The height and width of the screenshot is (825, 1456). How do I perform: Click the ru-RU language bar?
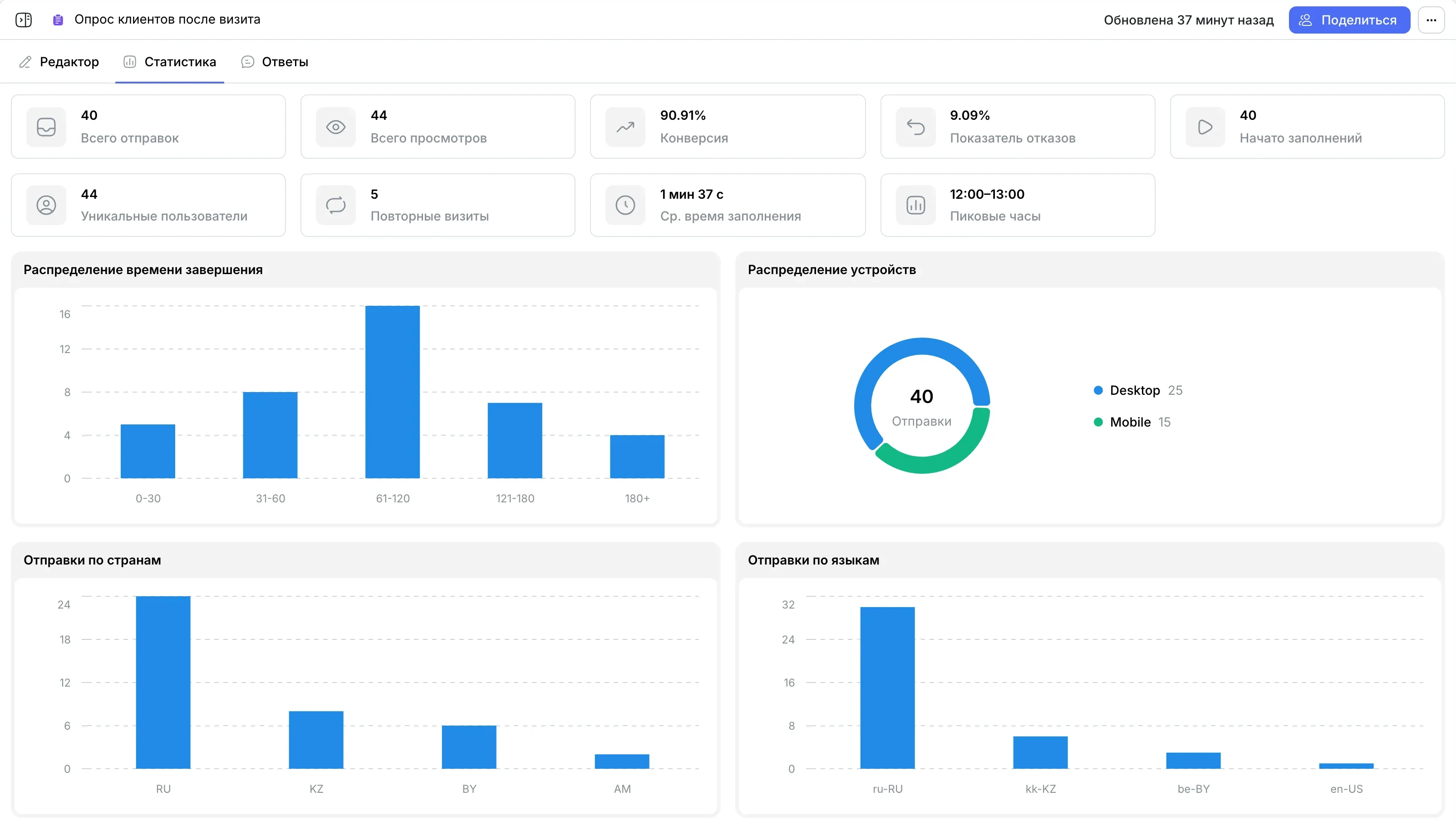click(887, 688)
